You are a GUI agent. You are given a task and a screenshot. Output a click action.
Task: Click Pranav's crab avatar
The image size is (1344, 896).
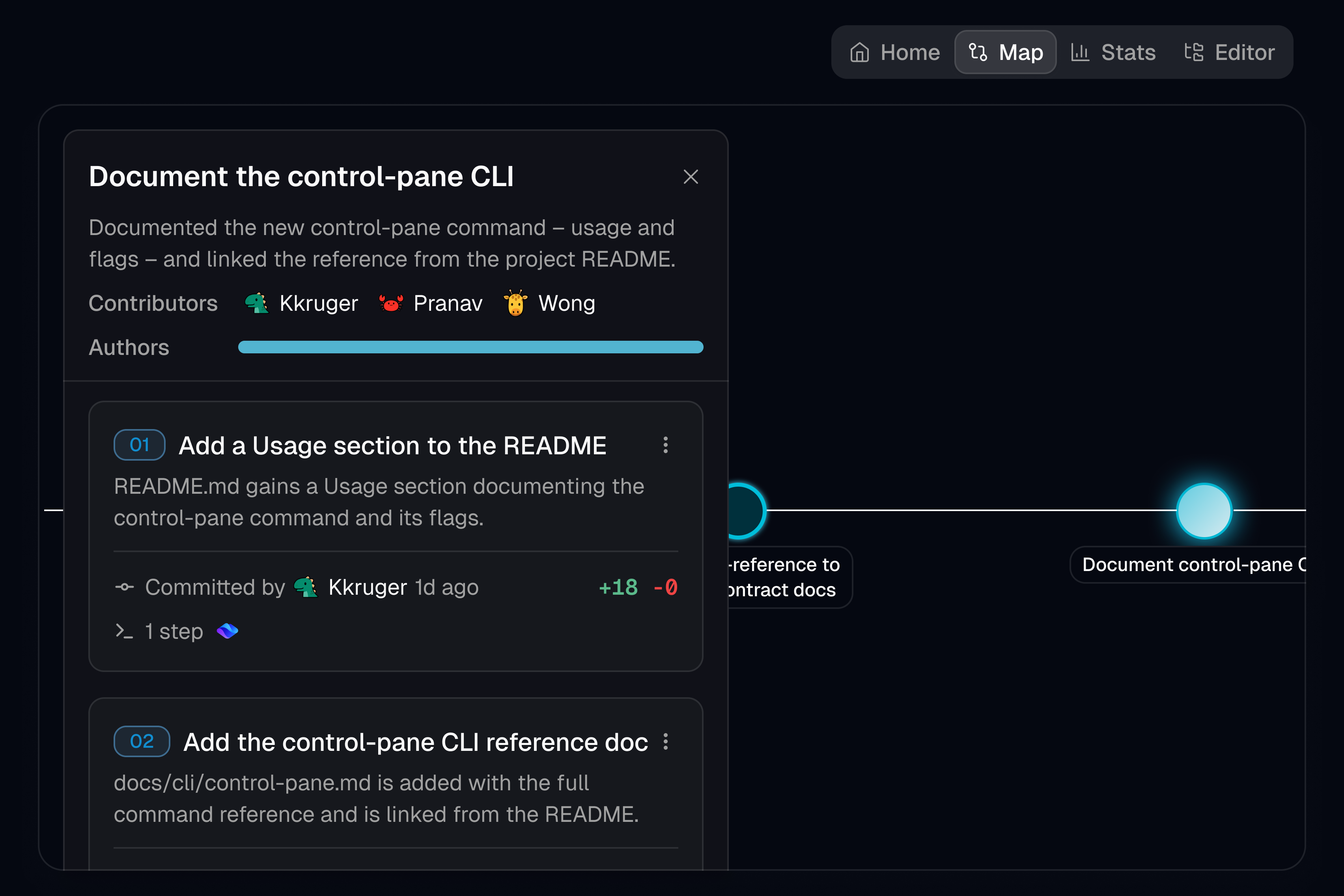pyautogui.click(x=391, y=303)
